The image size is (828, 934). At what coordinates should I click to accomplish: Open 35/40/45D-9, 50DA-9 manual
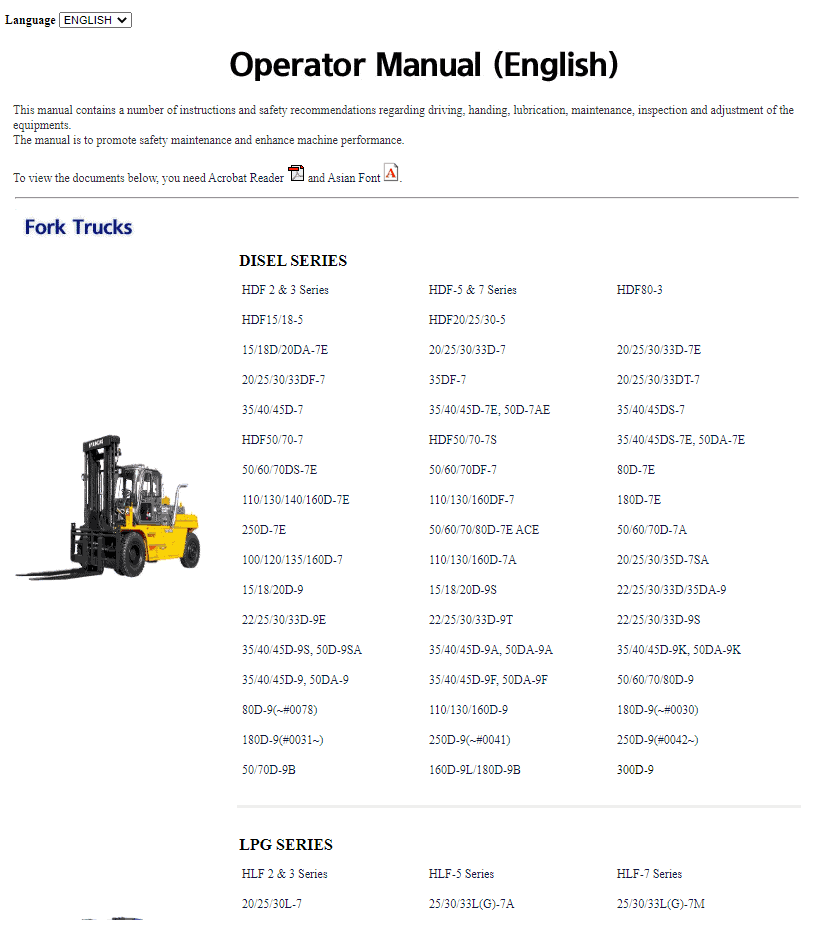point(295,680)
